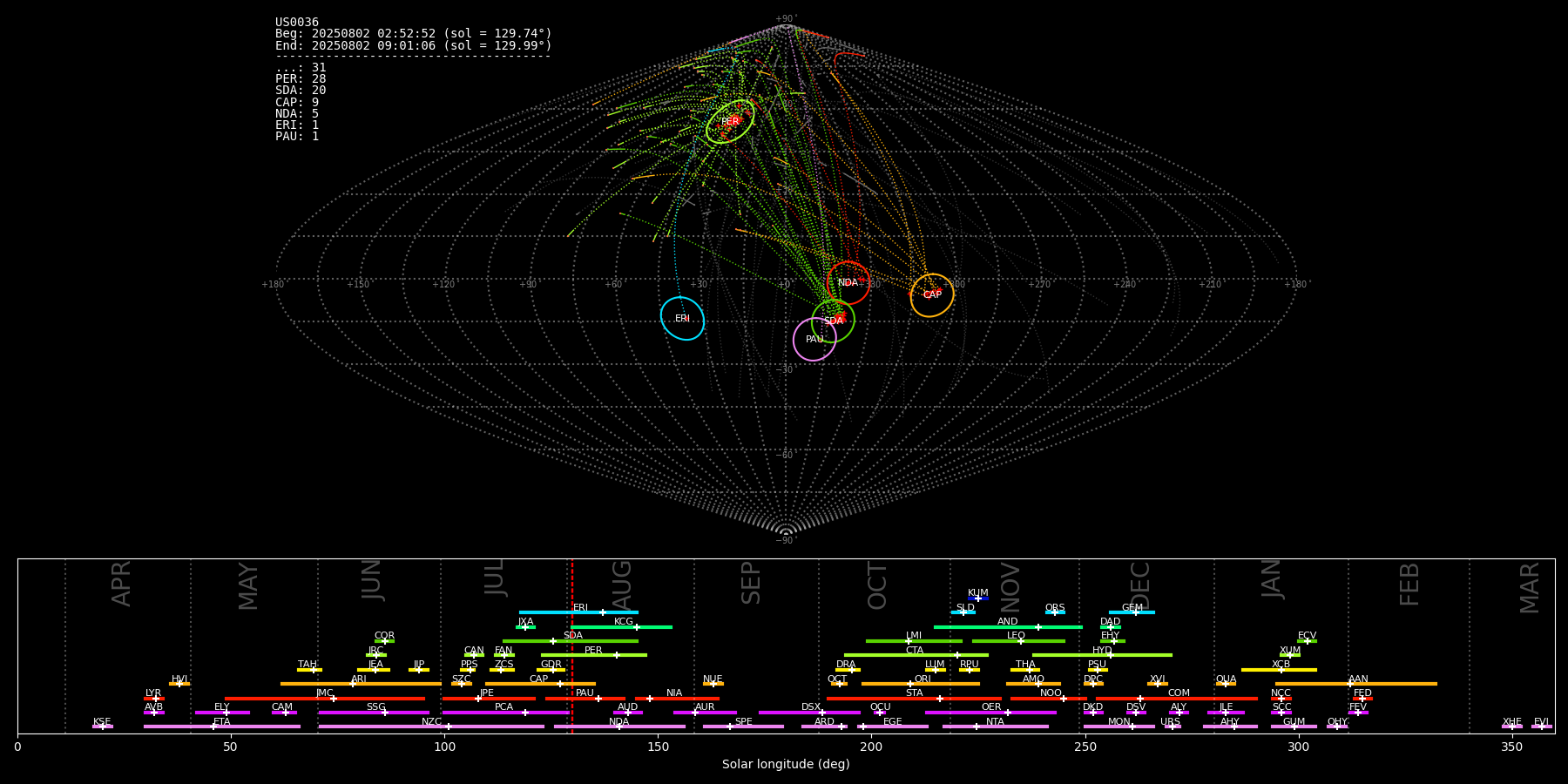Screen dimensions: 1568x784
Task: Click the station ID text US0036
Action: 297,23
